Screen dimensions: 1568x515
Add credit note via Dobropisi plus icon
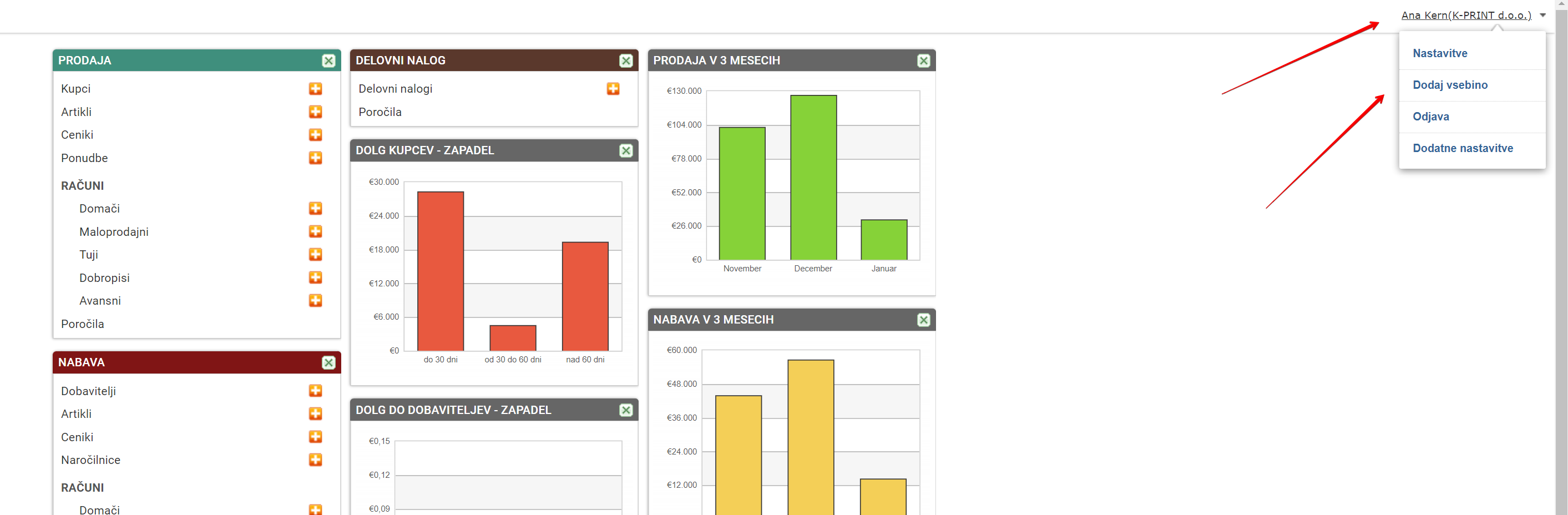pyautogui.click(x=315, y=277)
